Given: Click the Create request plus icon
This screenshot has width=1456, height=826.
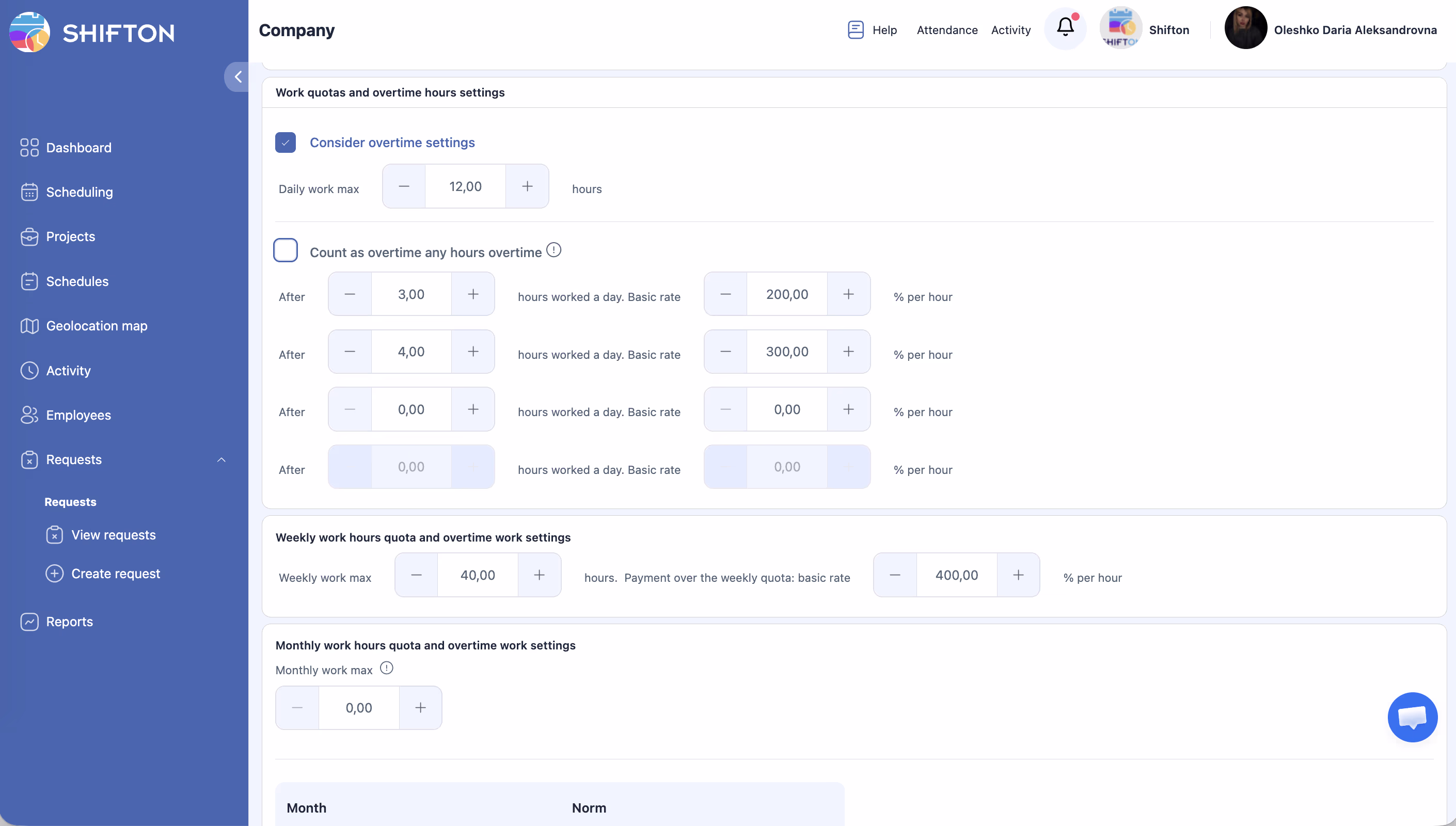Looking at the screenshot, I should [54, 574].
